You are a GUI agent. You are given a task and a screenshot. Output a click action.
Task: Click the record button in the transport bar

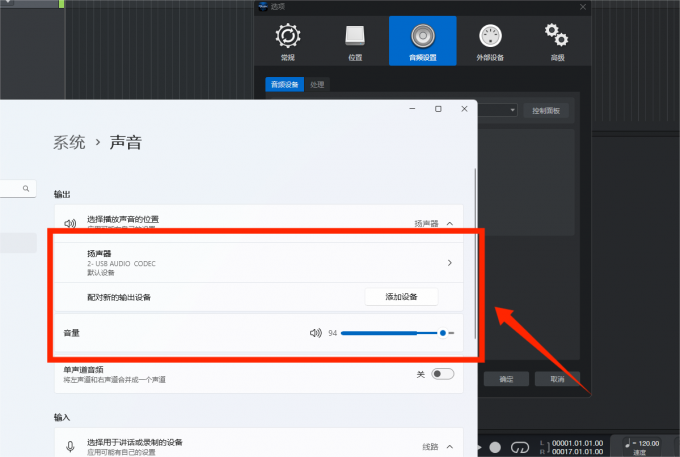tap(495, 447)
